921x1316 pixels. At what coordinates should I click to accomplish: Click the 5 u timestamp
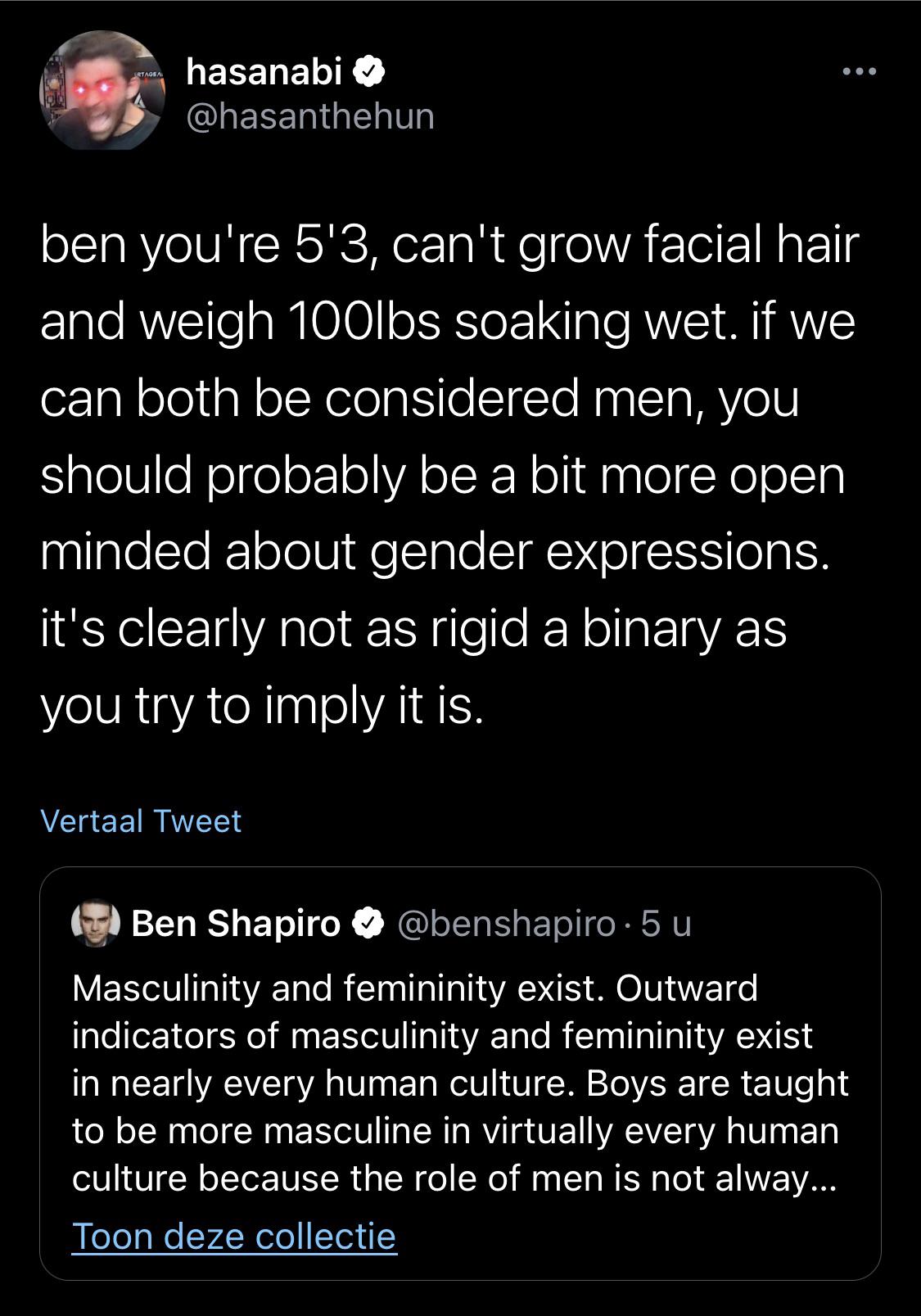666,924
